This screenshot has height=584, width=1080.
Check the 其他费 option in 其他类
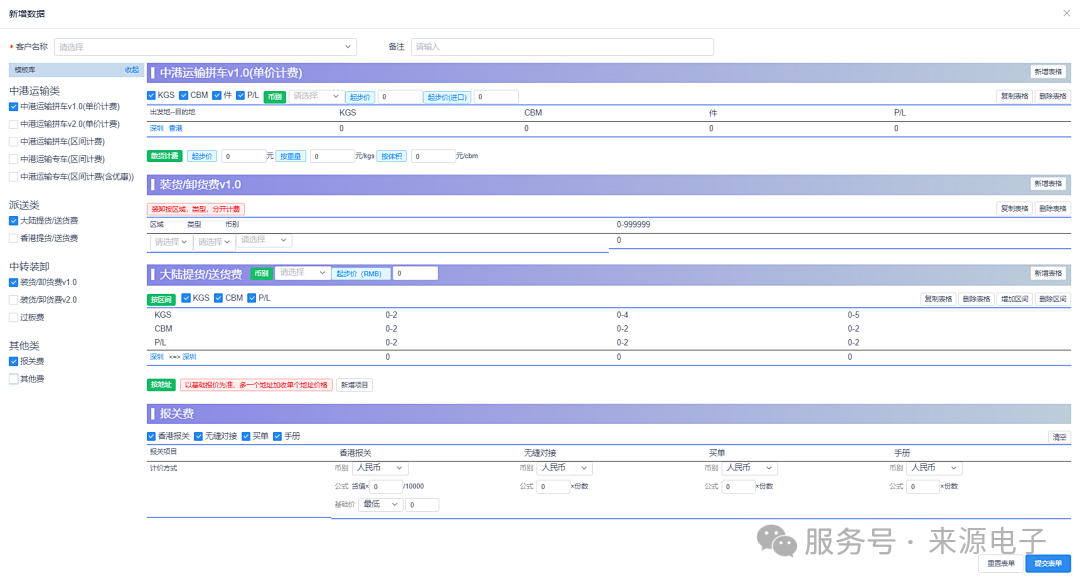[x=13, y=379]
